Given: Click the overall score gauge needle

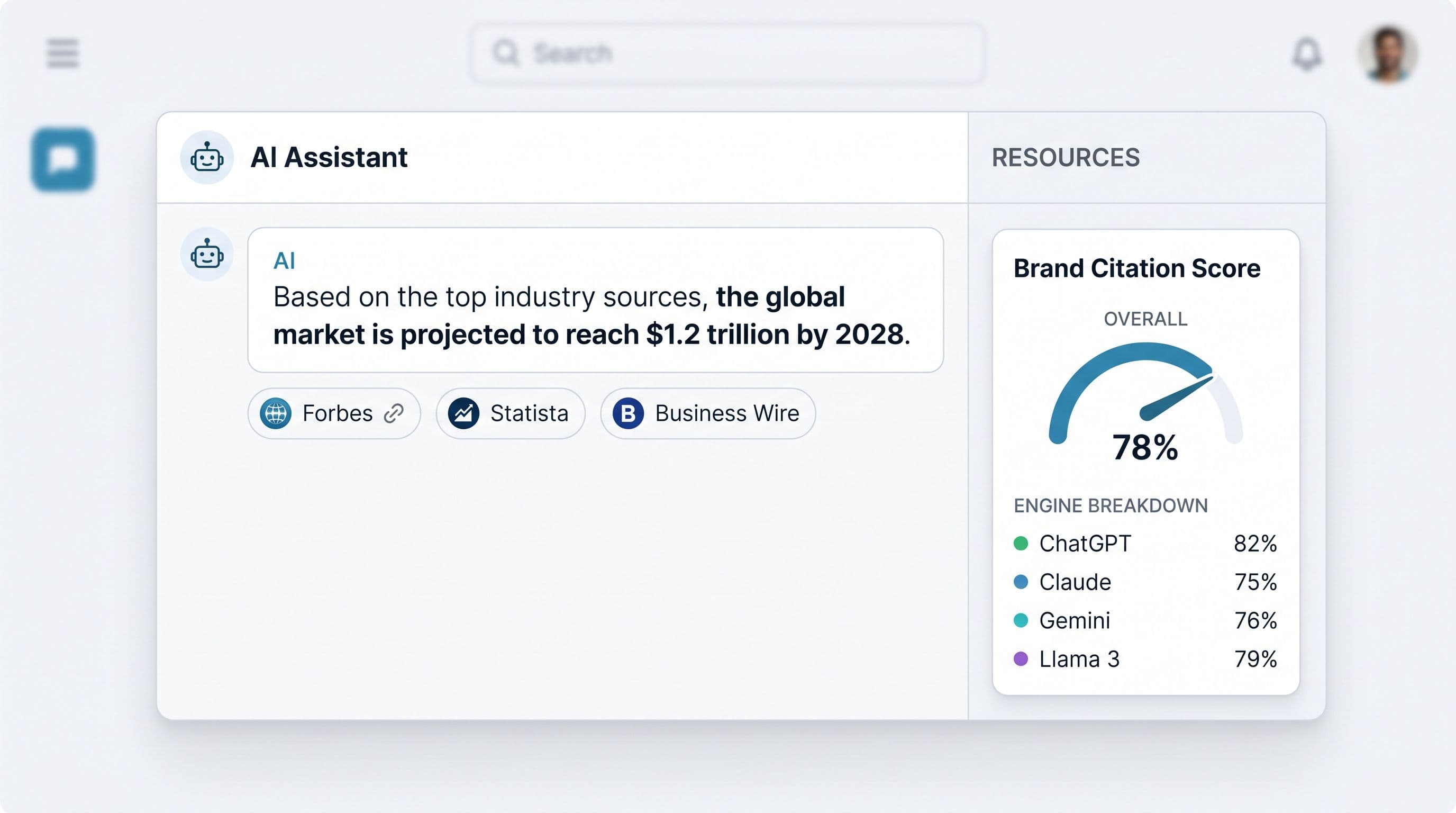Looking at the screenshot, I should (1176, 398).
